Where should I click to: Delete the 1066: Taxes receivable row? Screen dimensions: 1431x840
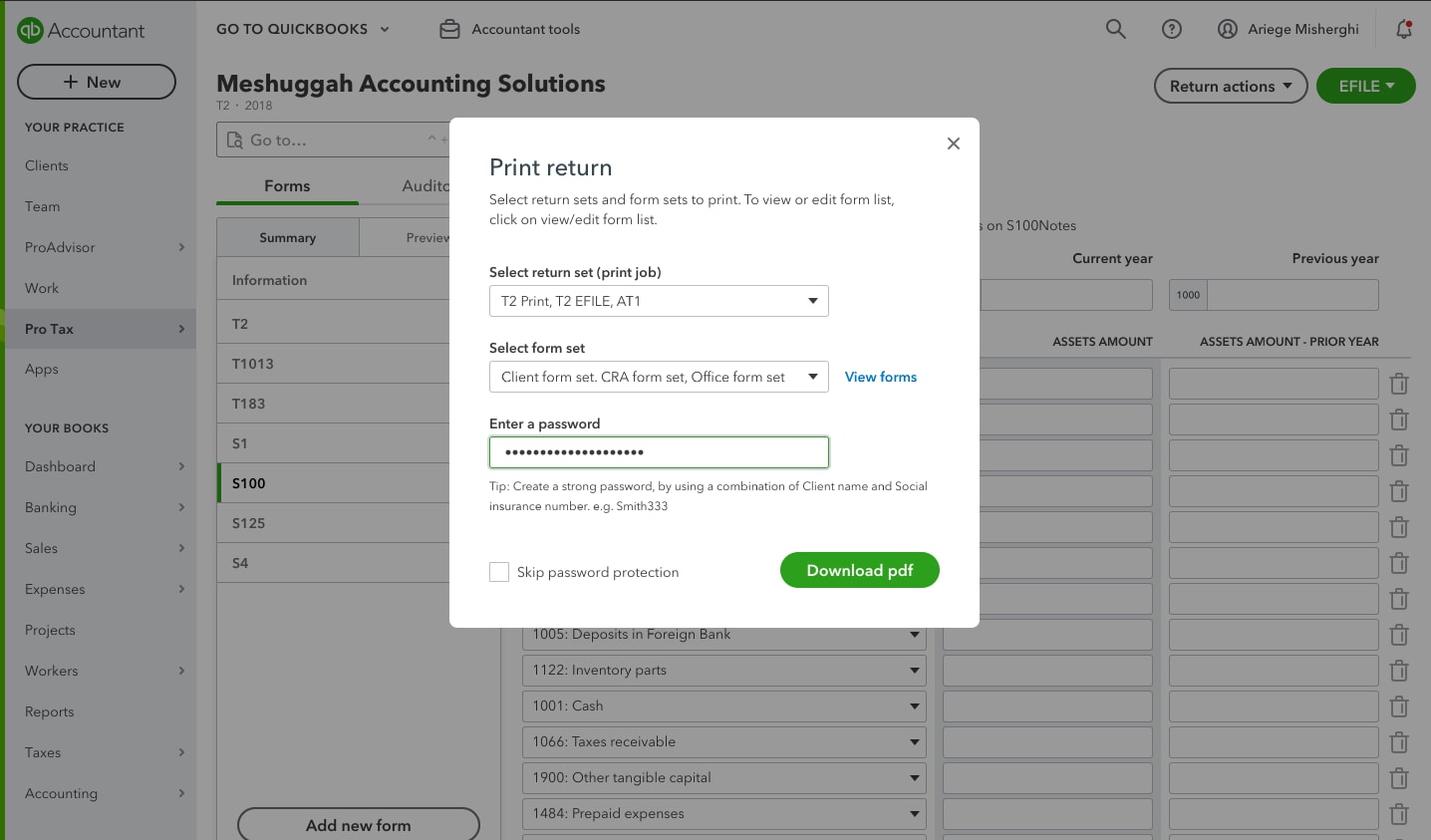tap(1399, 742)
